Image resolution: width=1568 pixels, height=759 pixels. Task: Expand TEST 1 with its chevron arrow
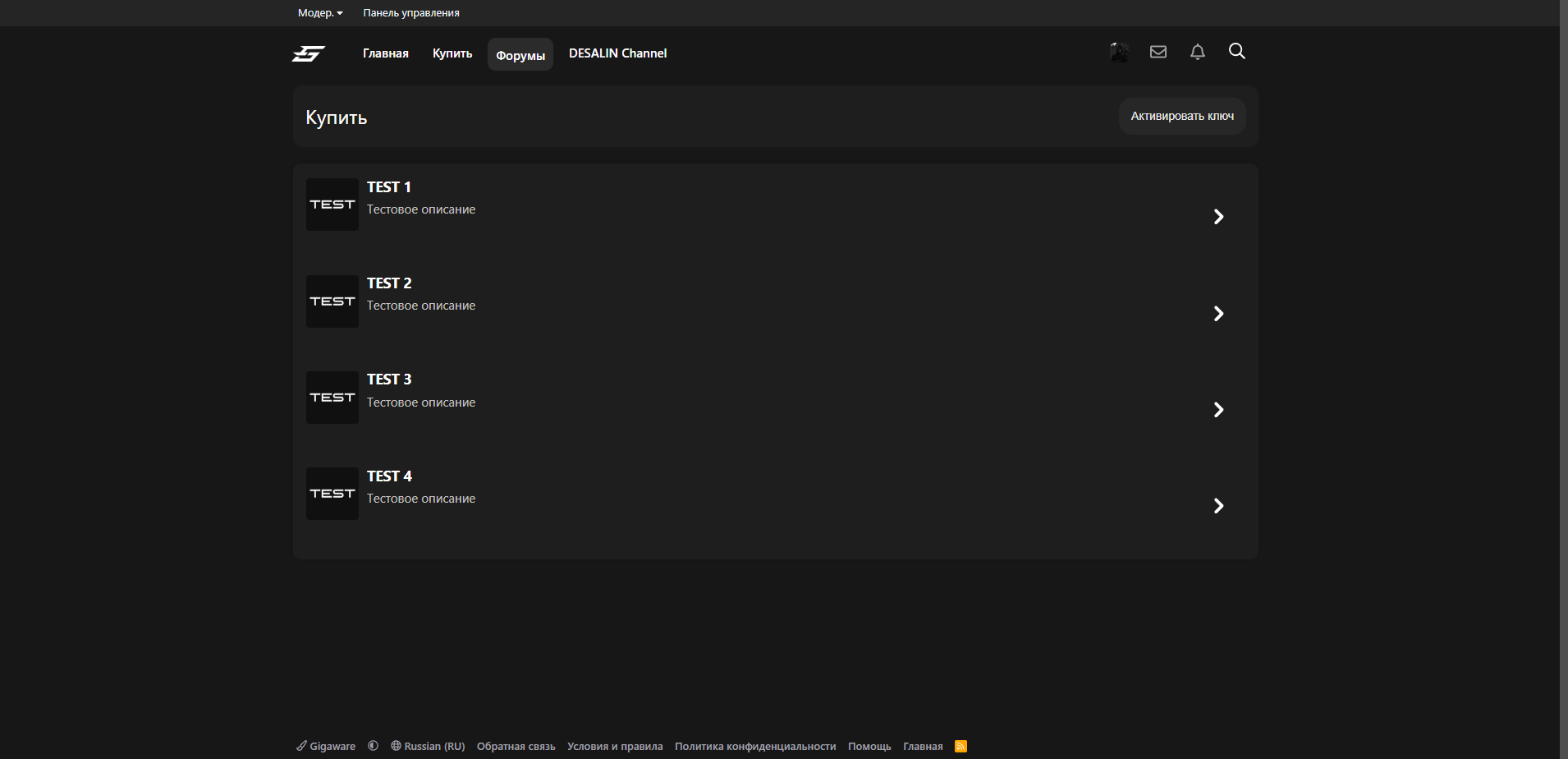tap(1218, 217)
